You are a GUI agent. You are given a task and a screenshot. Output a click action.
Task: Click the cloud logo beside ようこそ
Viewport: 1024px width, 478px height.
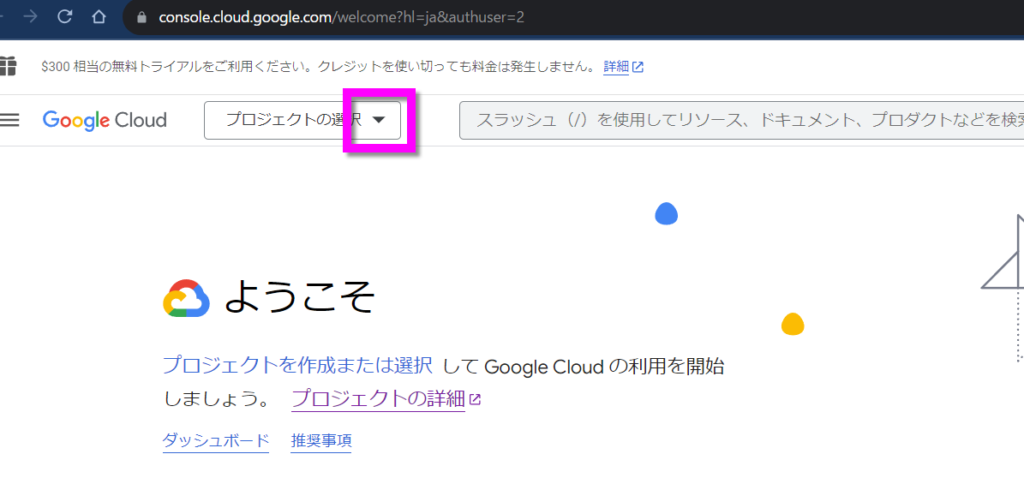(x=186, y=298)
